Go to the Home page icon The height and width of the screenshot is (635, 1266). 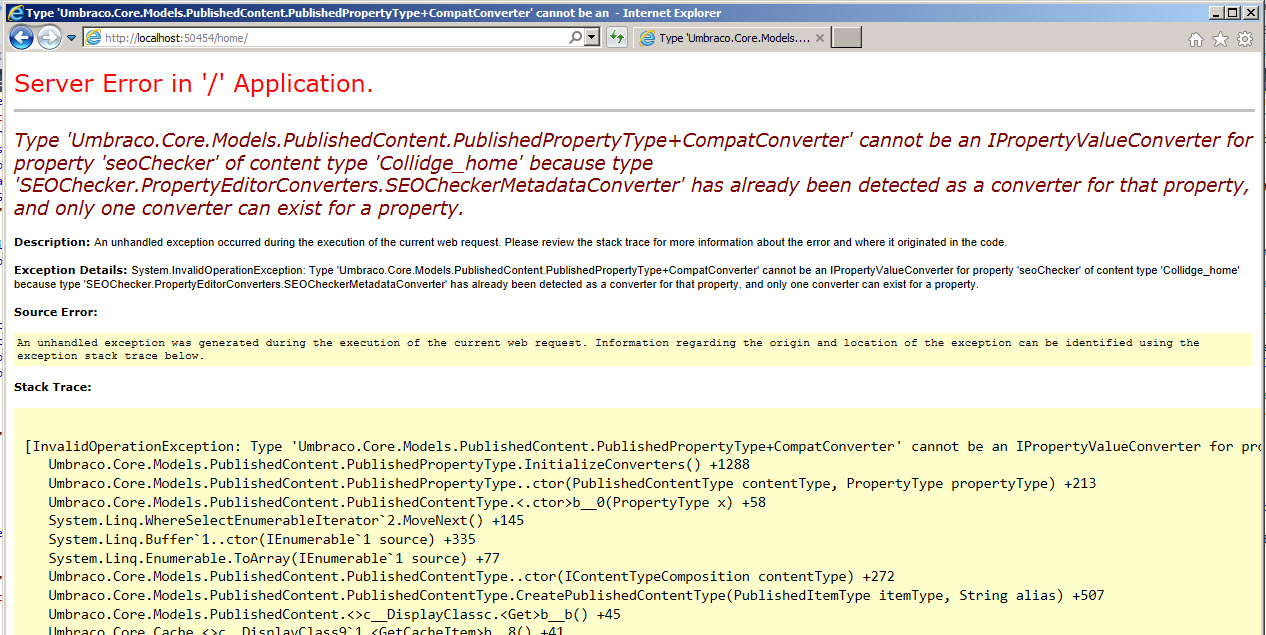coord(1195,39)
